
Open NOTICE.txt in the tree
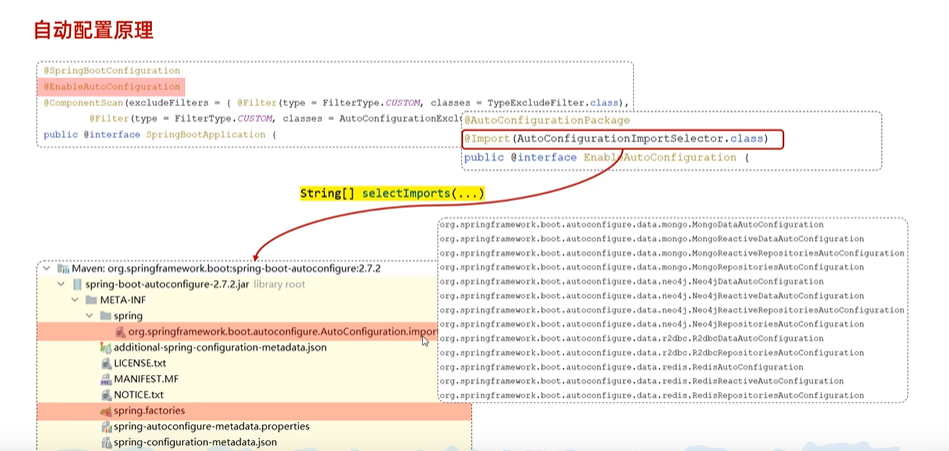click(x=139, y=395)
